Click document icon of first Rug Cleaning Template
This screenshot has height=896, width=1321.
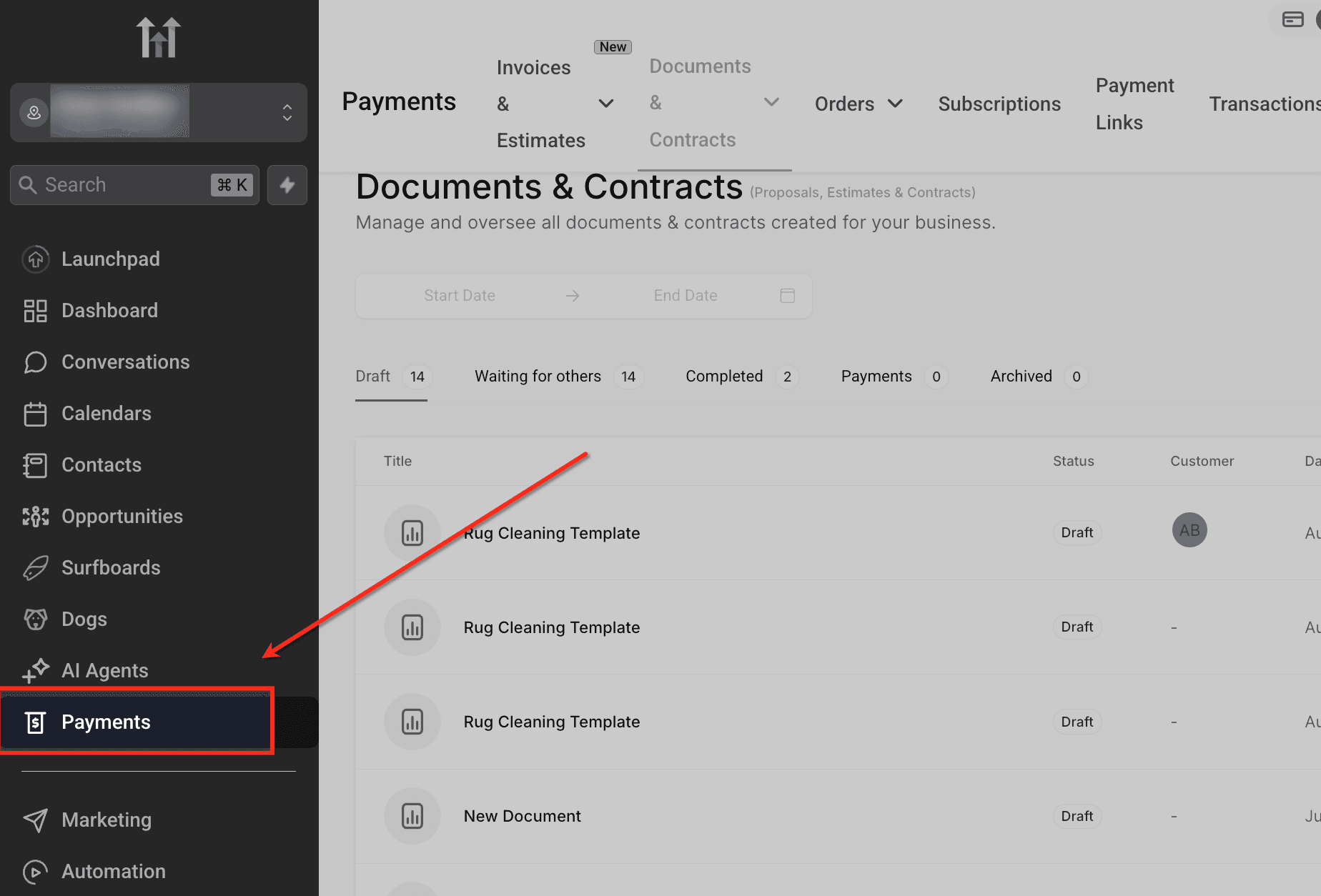tap(412, 533)
